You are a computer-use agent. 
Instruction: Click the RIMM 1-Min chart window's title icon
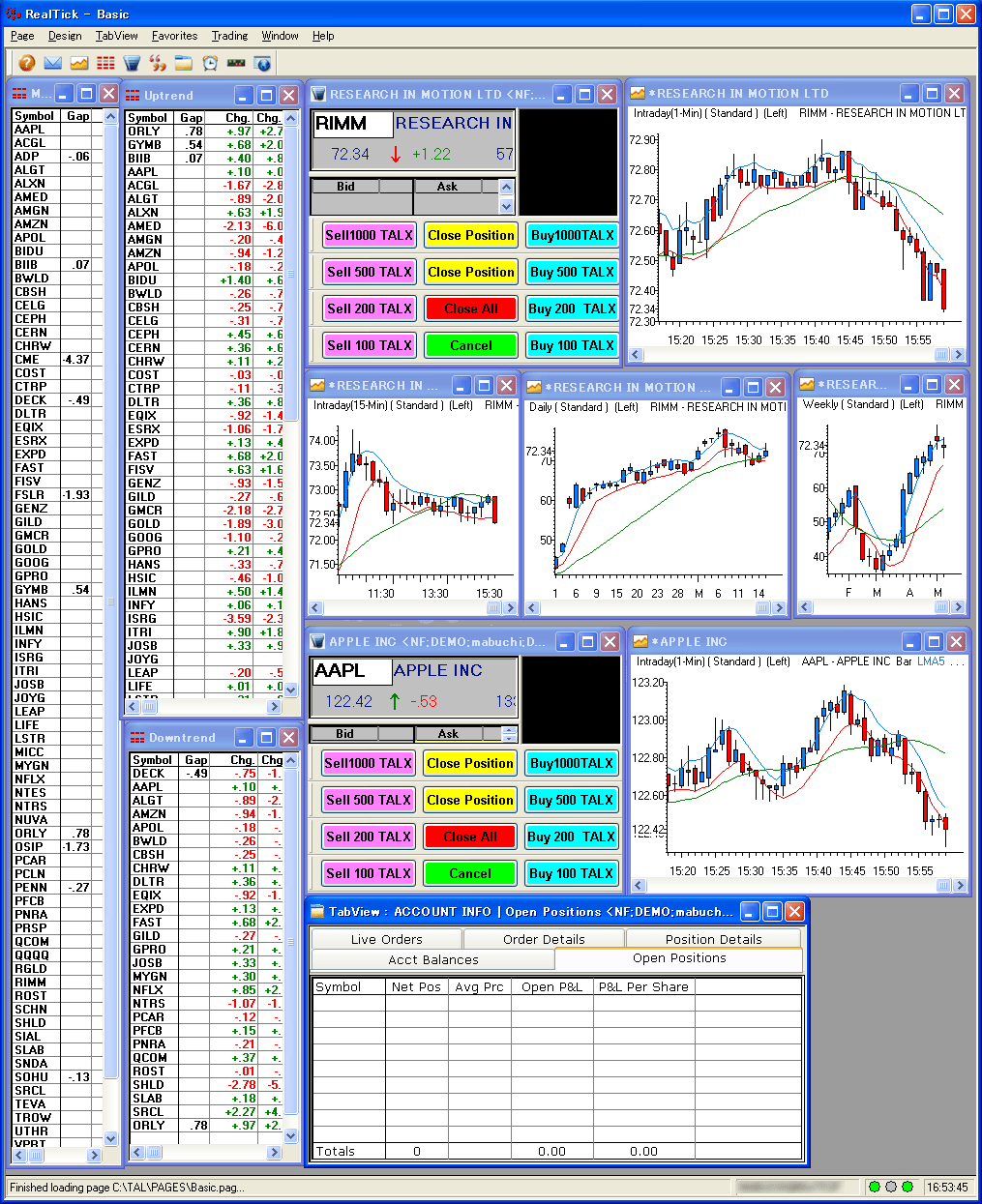coord(638,94)
